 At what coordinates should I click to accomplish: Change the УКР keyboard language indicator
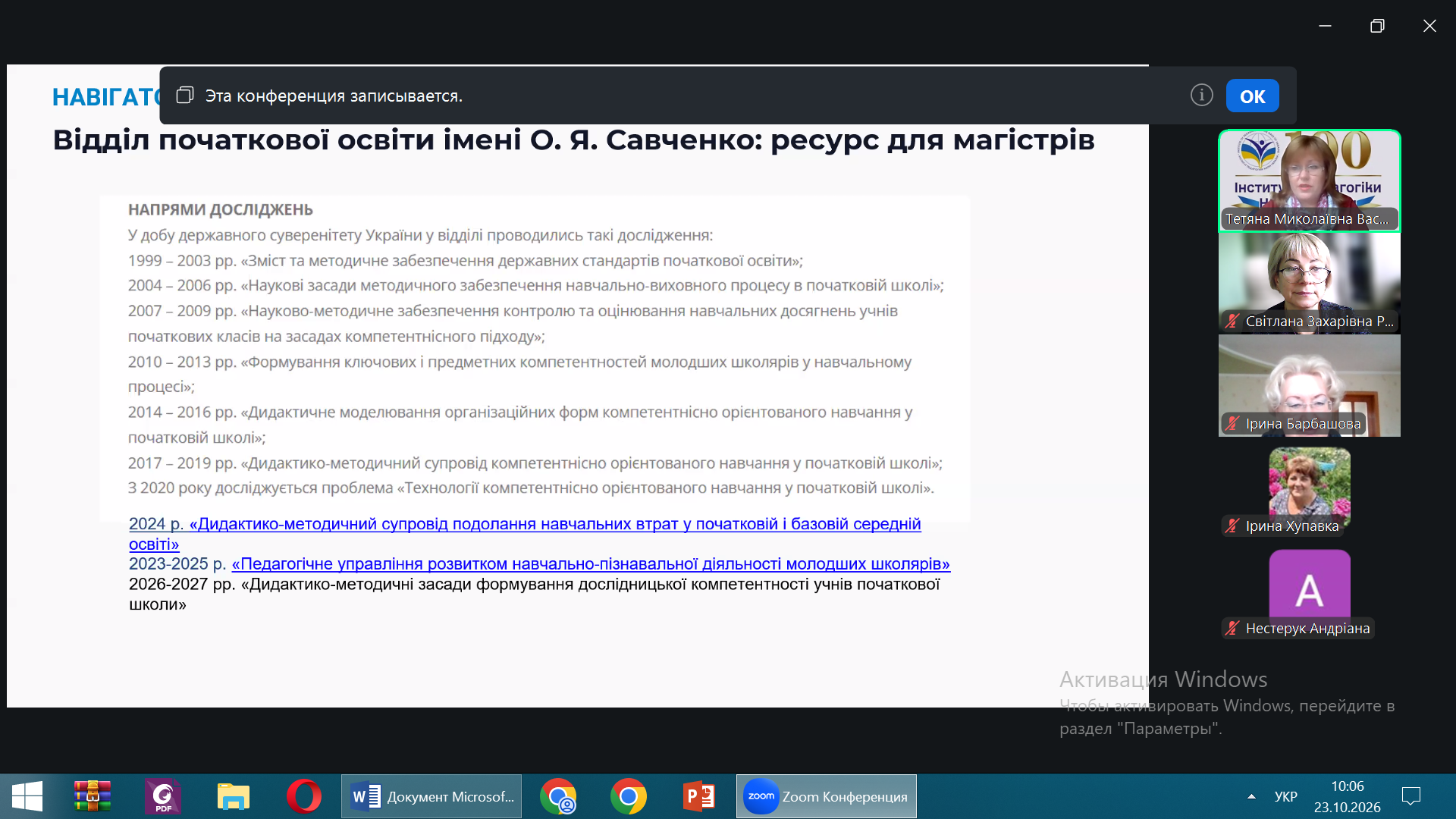(x=1286, y=797)
